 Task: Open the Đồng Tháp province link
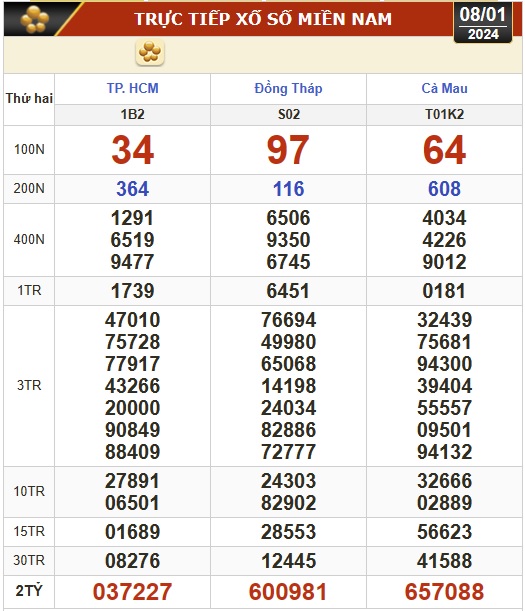(288, 88)
